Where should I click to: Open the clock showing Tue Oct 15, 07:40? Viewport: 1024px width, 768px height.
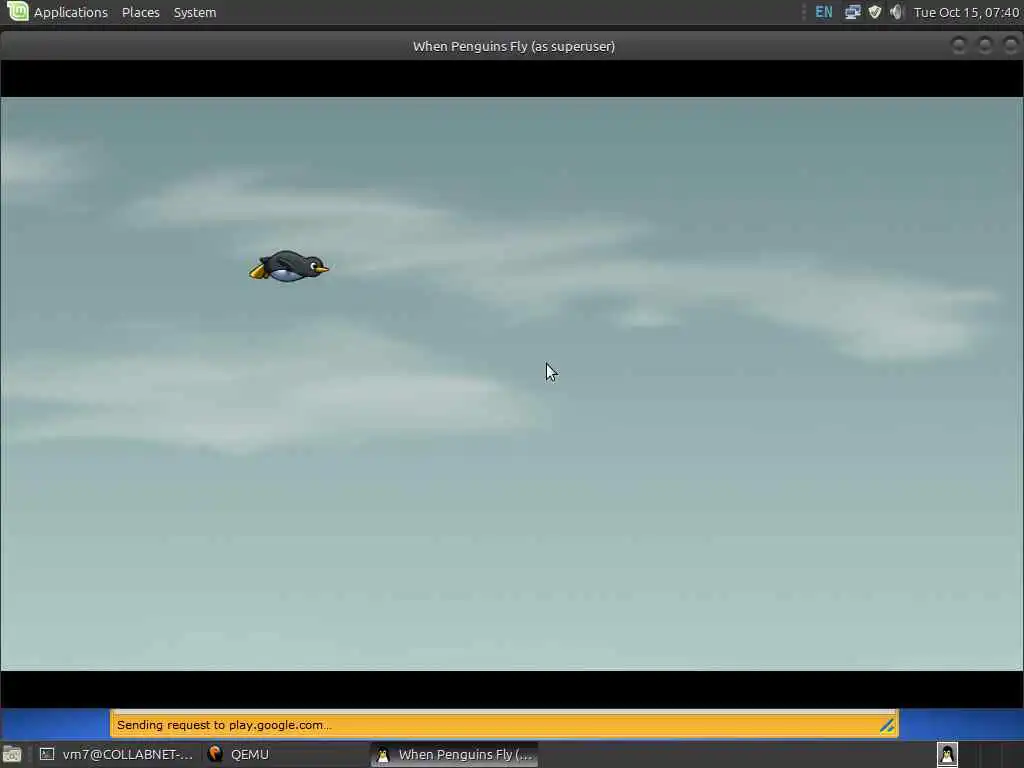pyautogui.click(x=966, y=12)
